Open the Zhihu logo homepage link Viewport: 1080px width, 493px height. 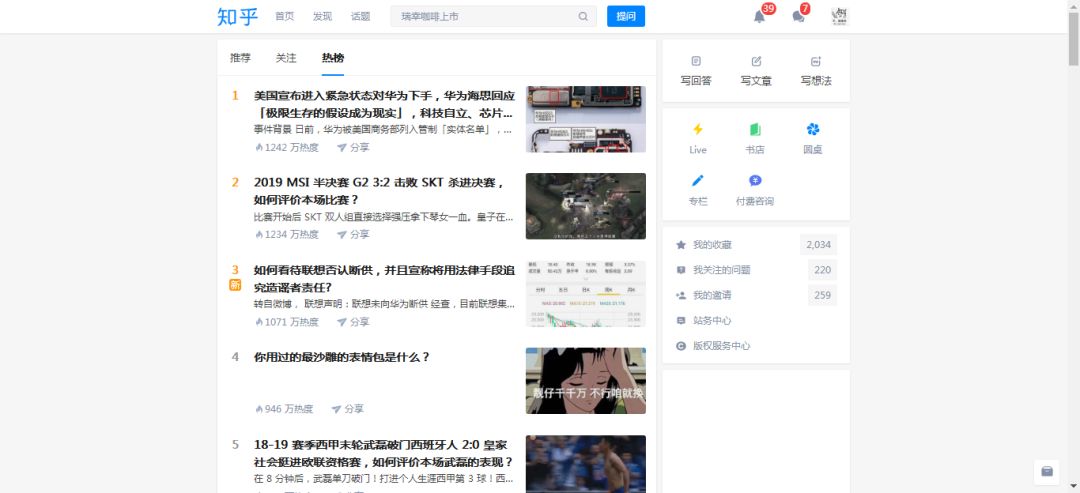pos(237,17)
